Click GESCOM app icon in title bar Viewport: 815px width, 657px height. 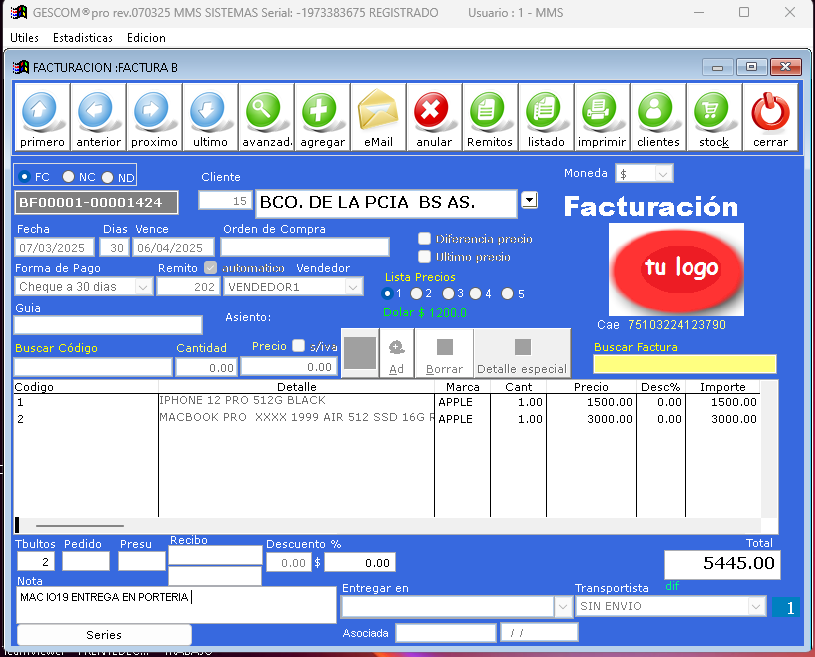[19, 12]
